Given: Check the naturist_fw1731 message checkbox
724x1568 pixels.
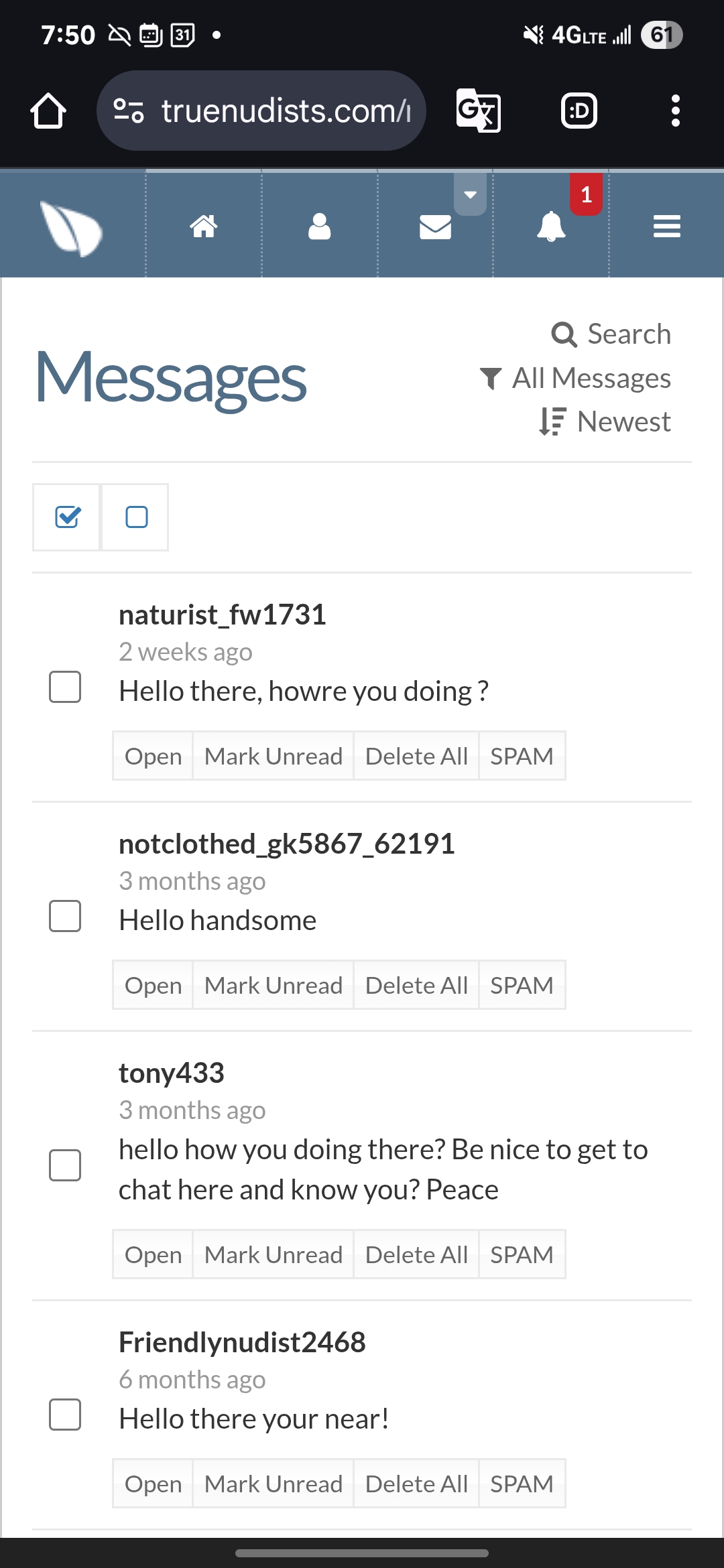Looking at the screenshot, I should click(65, 687).
